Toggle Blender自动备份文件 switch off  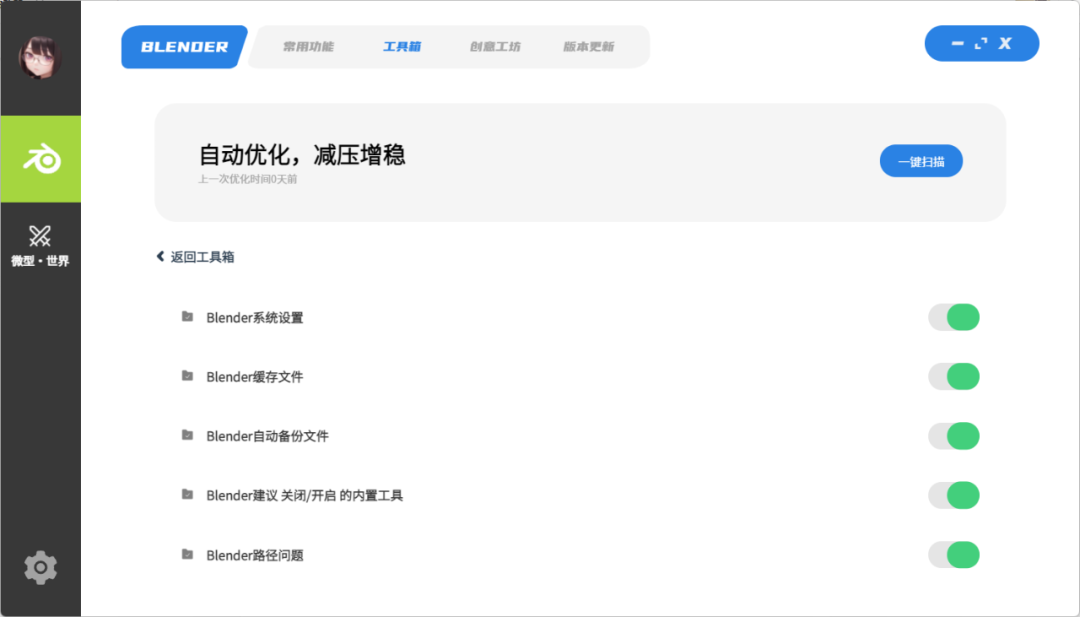pos(954,436)
